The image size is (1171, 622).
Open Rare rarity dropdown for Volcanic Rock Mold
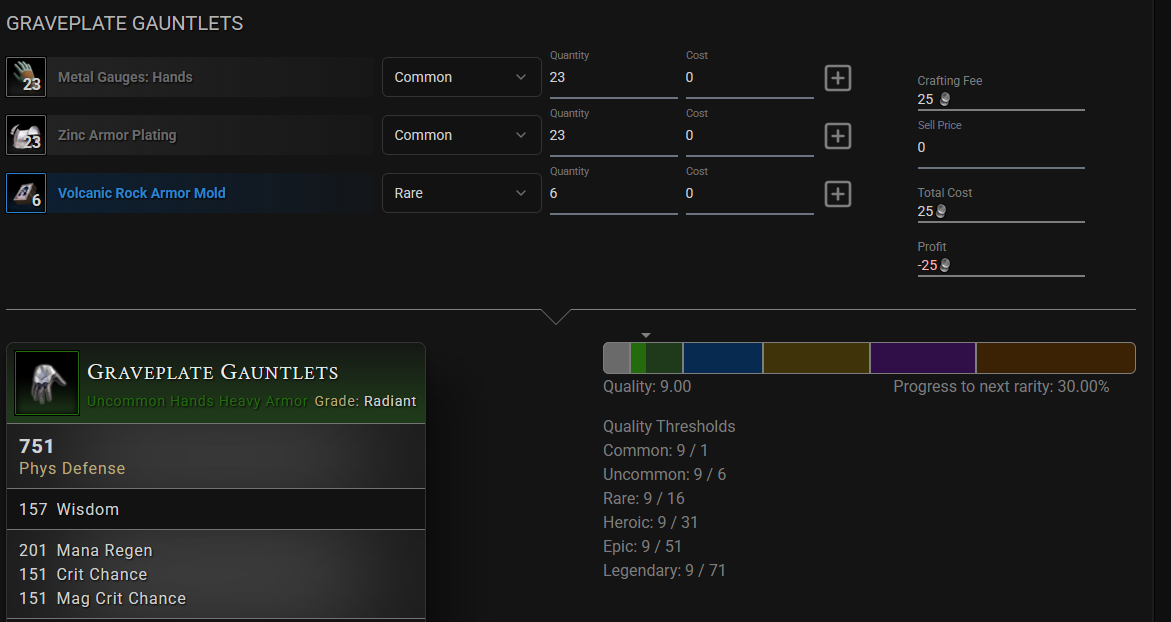click(461, 193)
